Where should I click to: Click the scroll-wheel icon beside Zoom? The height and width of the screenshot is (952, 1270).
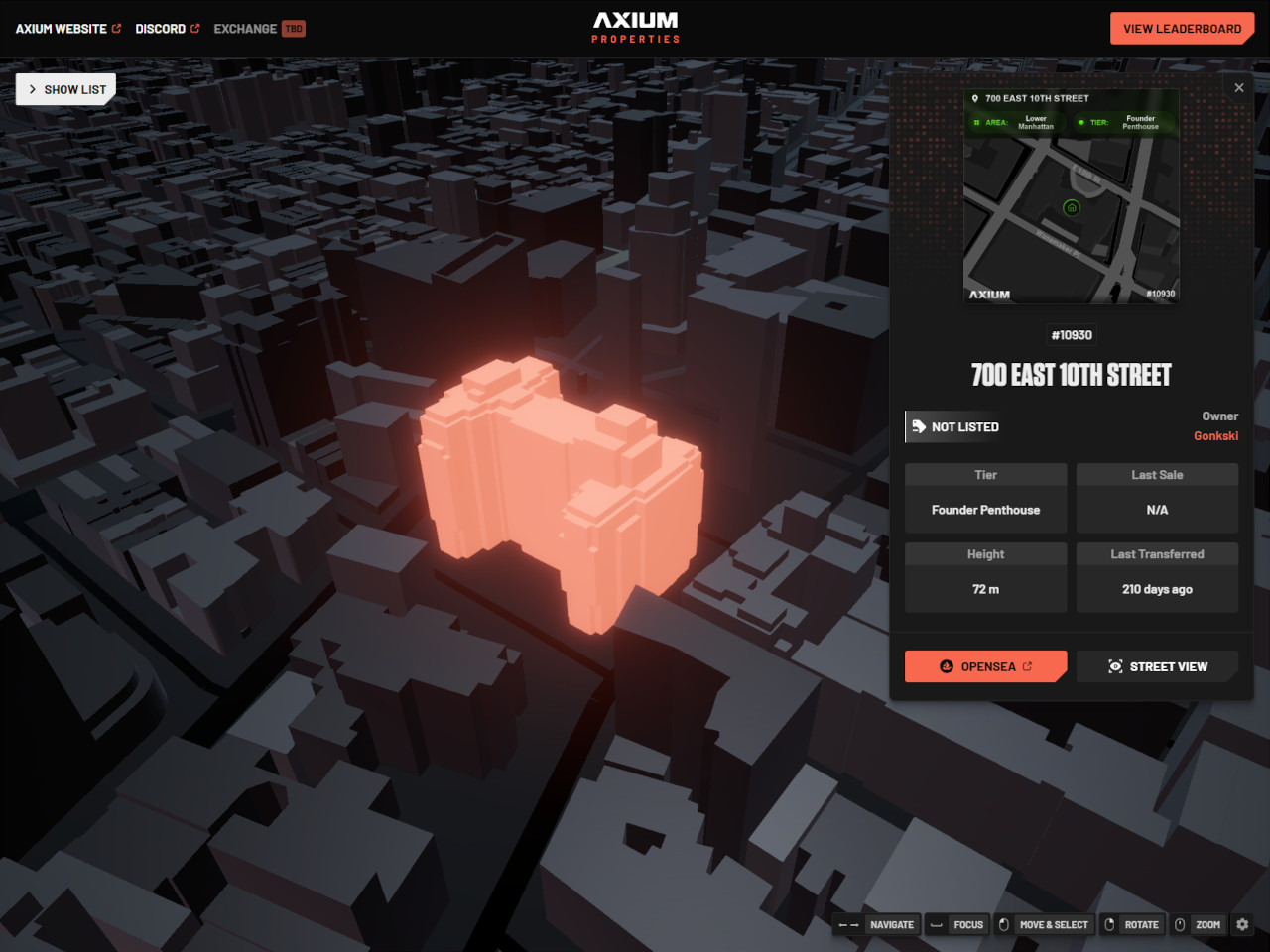[1180, 925]
